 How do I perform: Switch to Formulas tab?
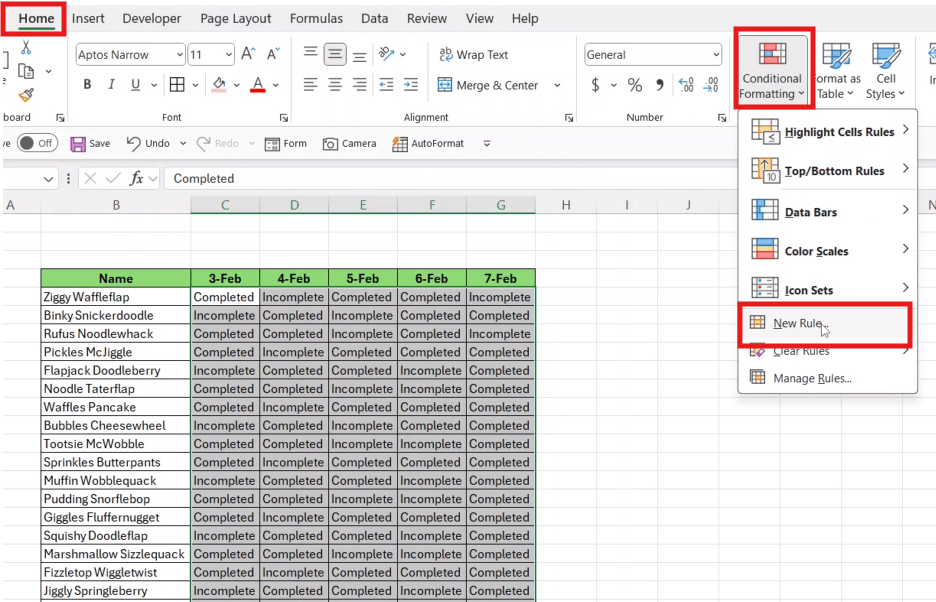coord(316,19)
